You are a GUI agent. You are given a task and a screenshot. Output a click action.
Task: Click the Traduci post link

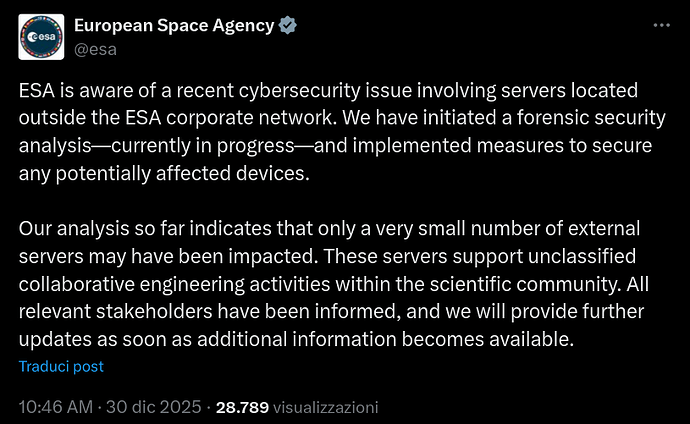[61, 366]
